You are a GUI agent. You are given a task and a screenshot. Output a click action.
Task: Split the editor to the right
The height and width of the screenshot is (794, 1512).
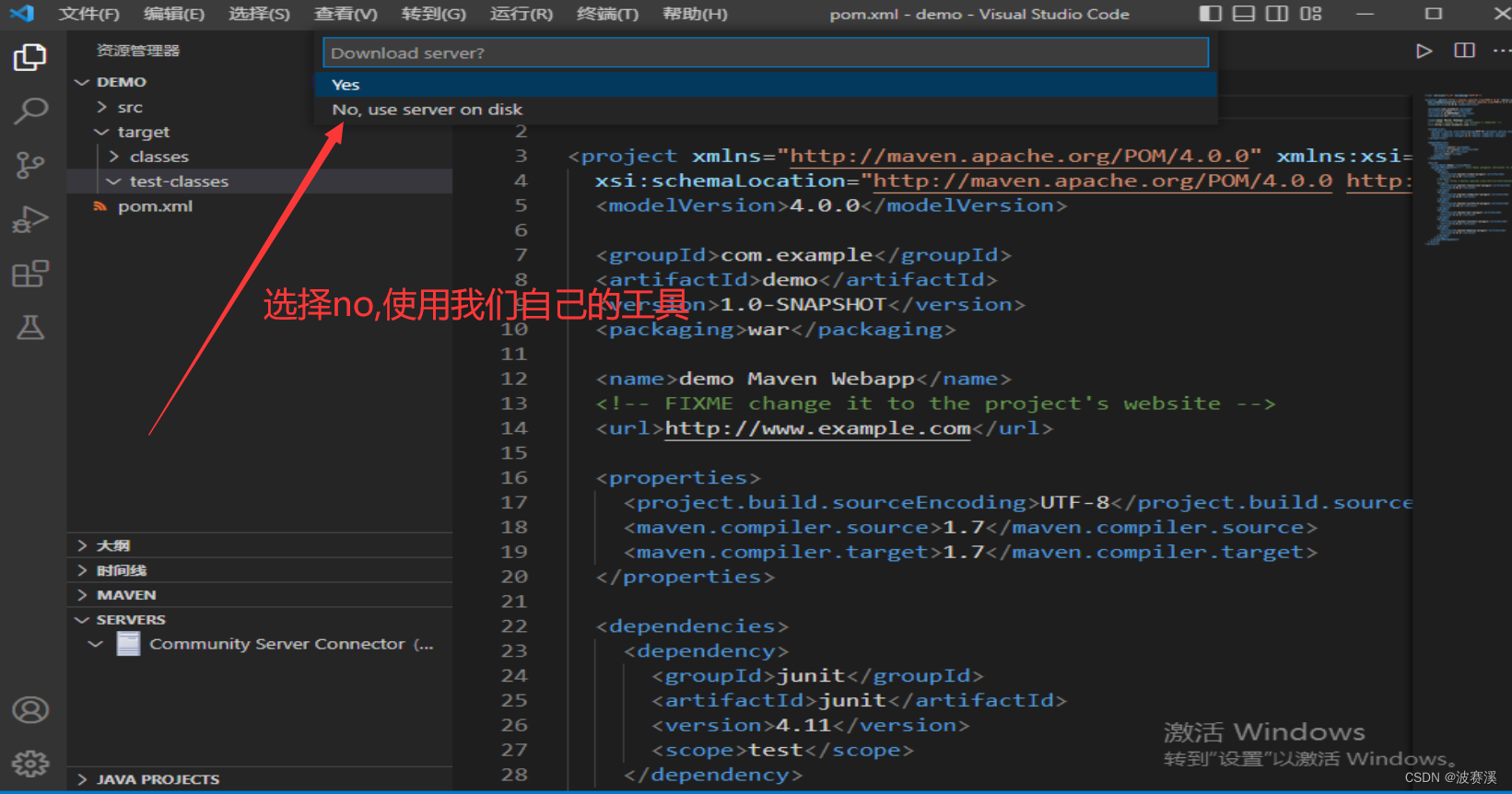click(x=1464, y=51)
